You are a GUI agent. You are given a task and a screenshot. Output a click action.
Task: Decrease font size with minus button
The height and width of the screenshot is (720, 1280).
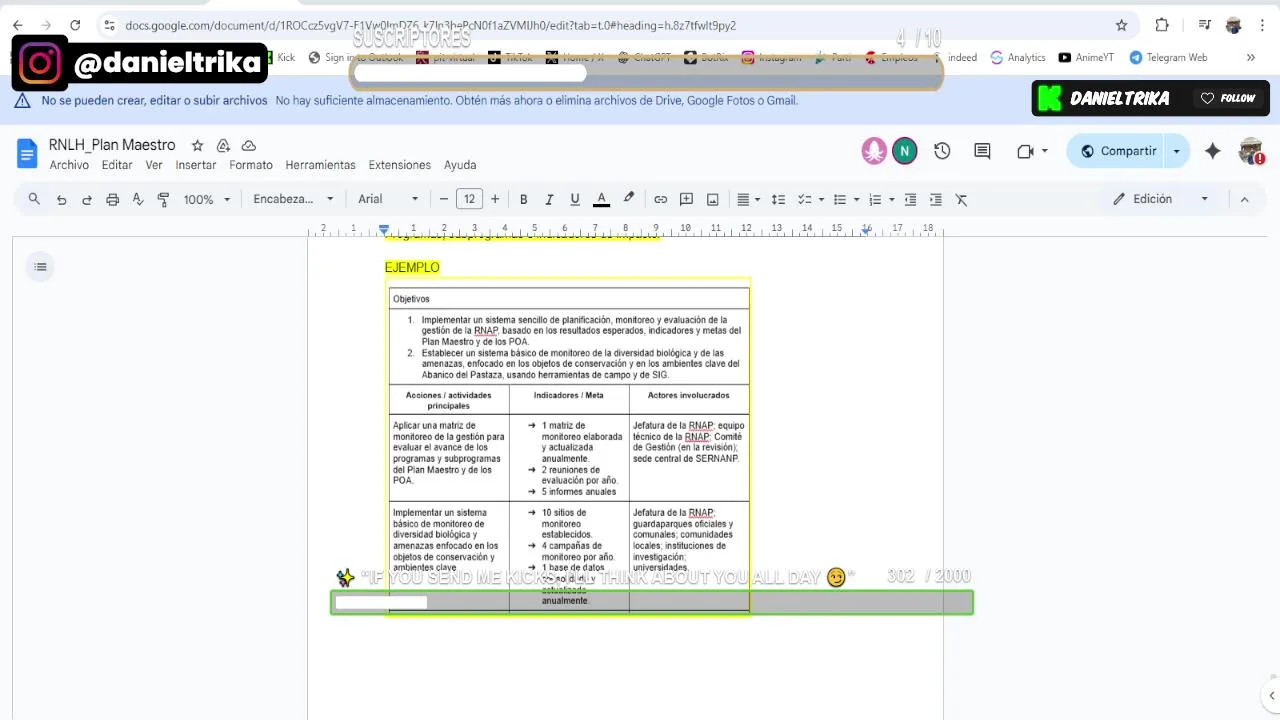(444, 199)
